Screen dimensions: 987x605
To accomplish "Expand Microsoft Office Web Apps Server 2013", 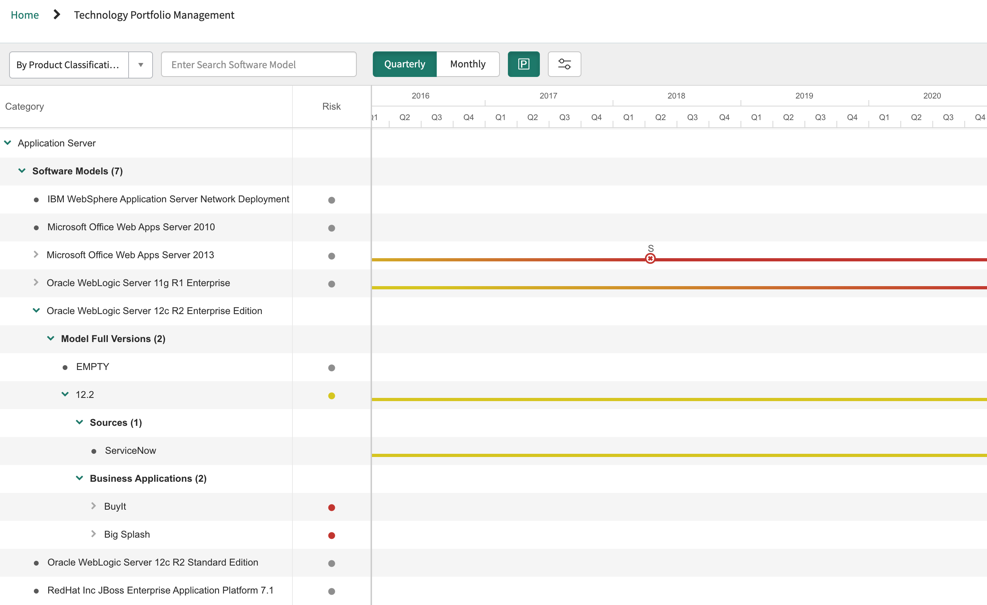I will pyautogui.click(x=36, y=254).
